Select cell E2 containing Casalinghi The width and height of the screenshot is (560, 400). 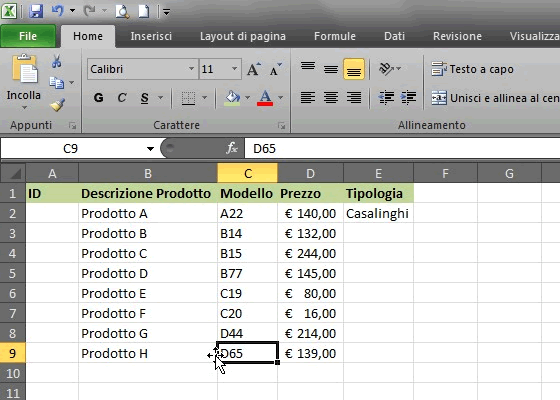click(378, 214)
